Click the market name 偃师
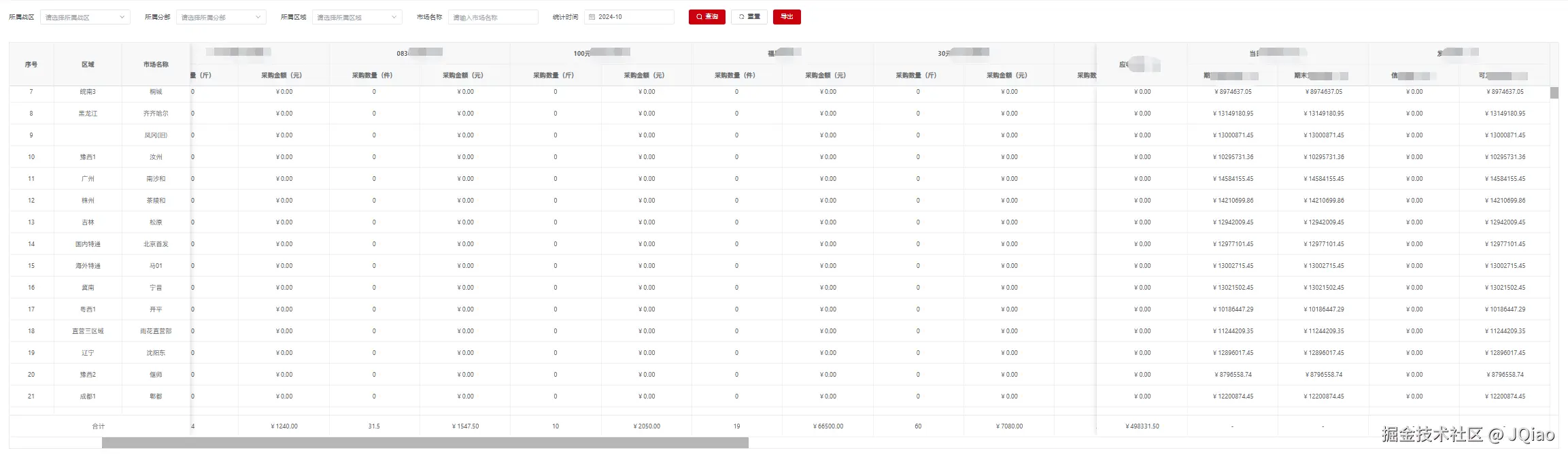1568x457 pixels. [x=156, y=375]
